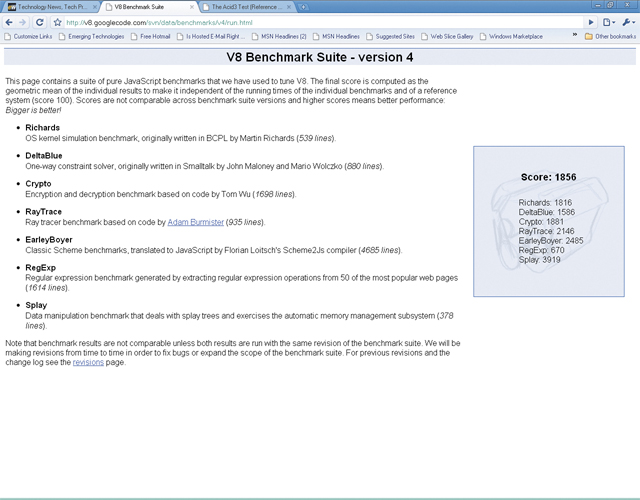Open the revisions page link
The height and width of the screenshot is (500, 640).
coord(88,362)
